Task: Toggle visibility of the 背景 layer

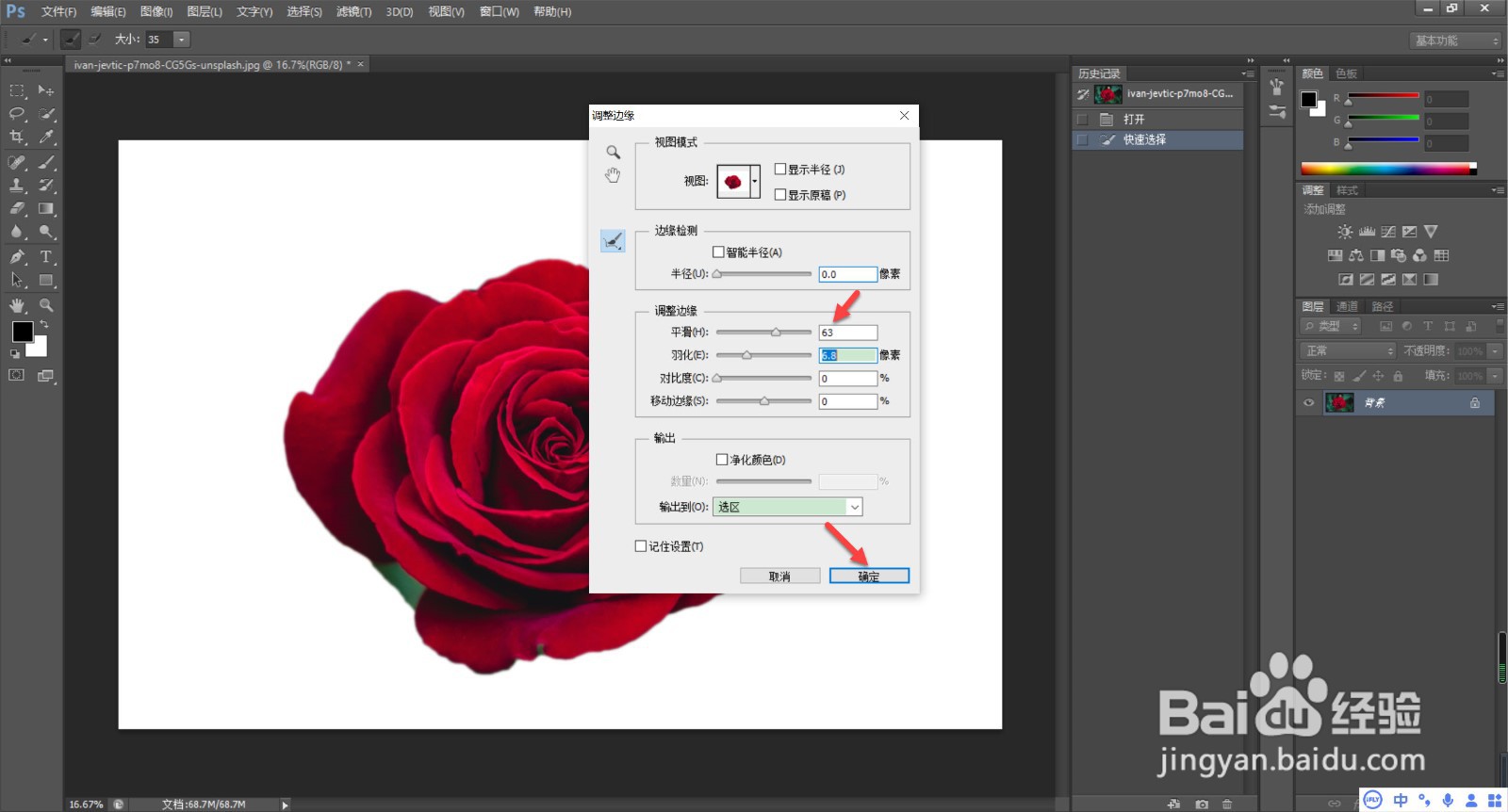Action: (1308, 403)
